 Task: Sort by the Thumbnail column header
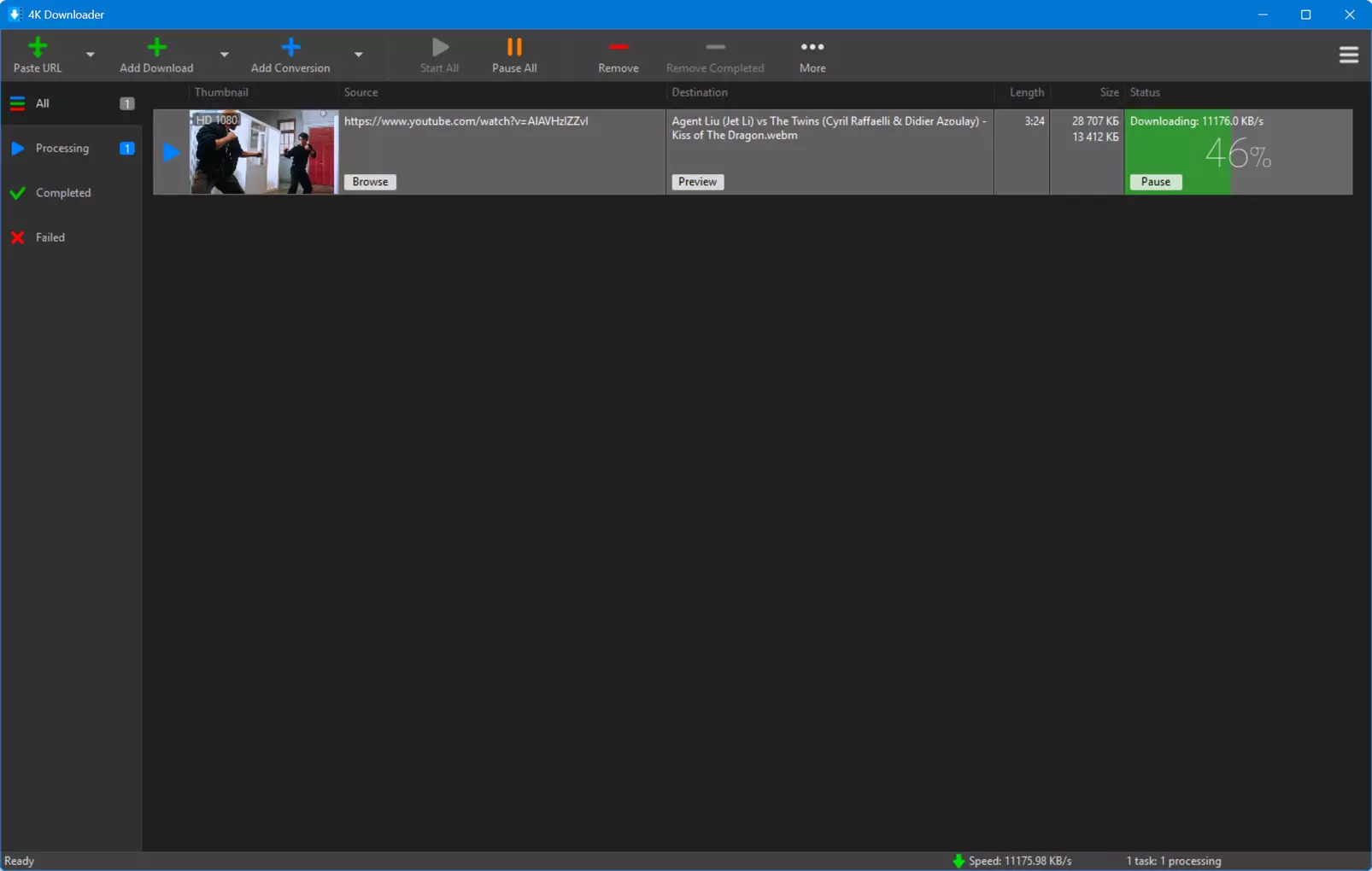[x=221, y=92]
